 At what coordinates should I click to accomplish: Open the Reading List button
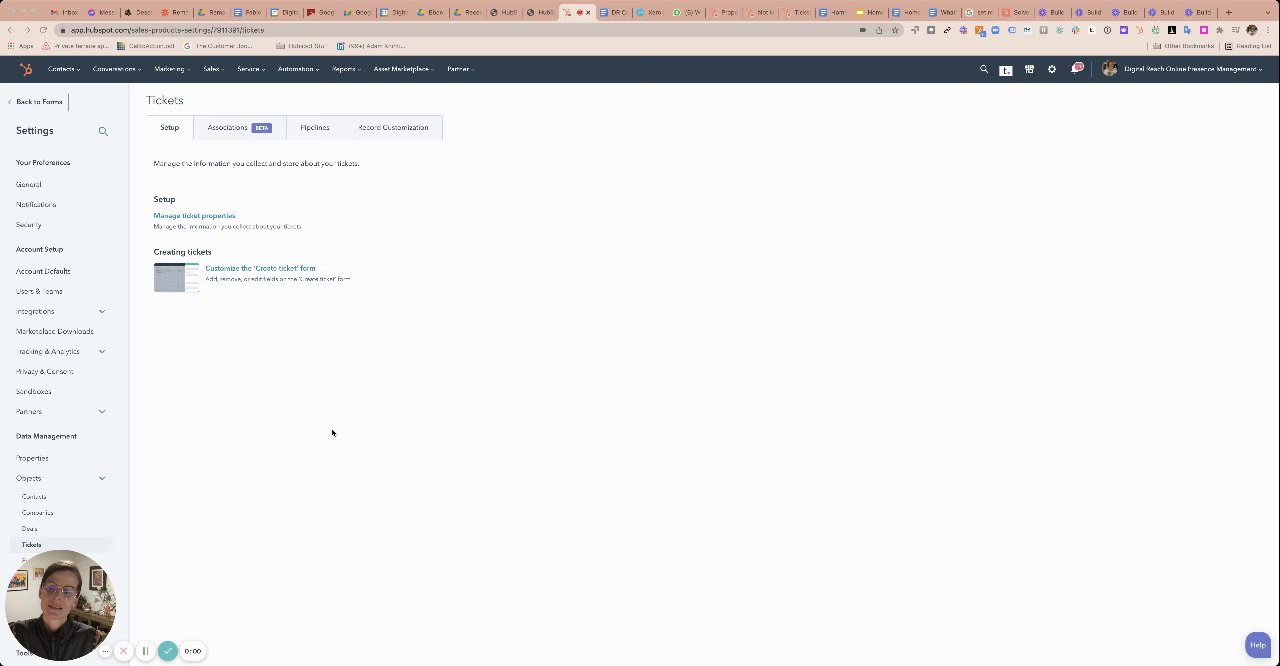[x=1249, y=46]
